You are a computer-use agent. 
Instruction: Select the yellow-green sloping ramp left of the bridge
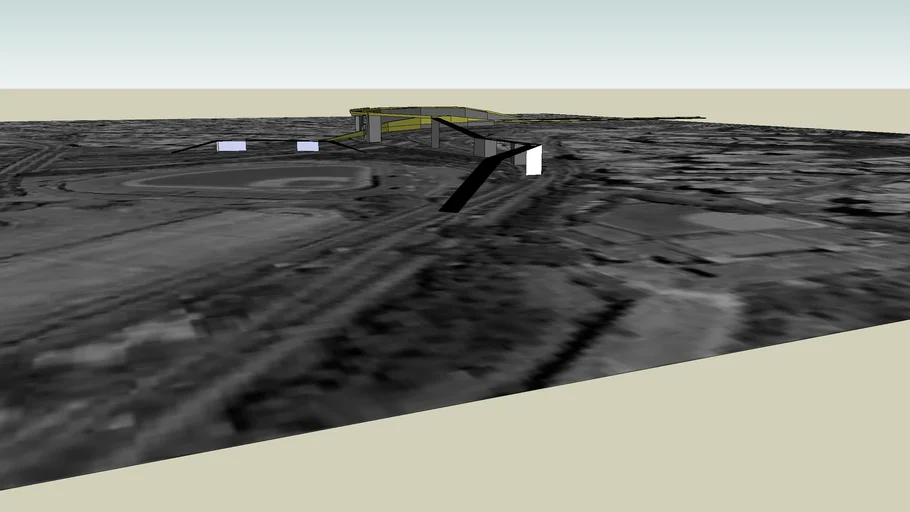point(347,136)
